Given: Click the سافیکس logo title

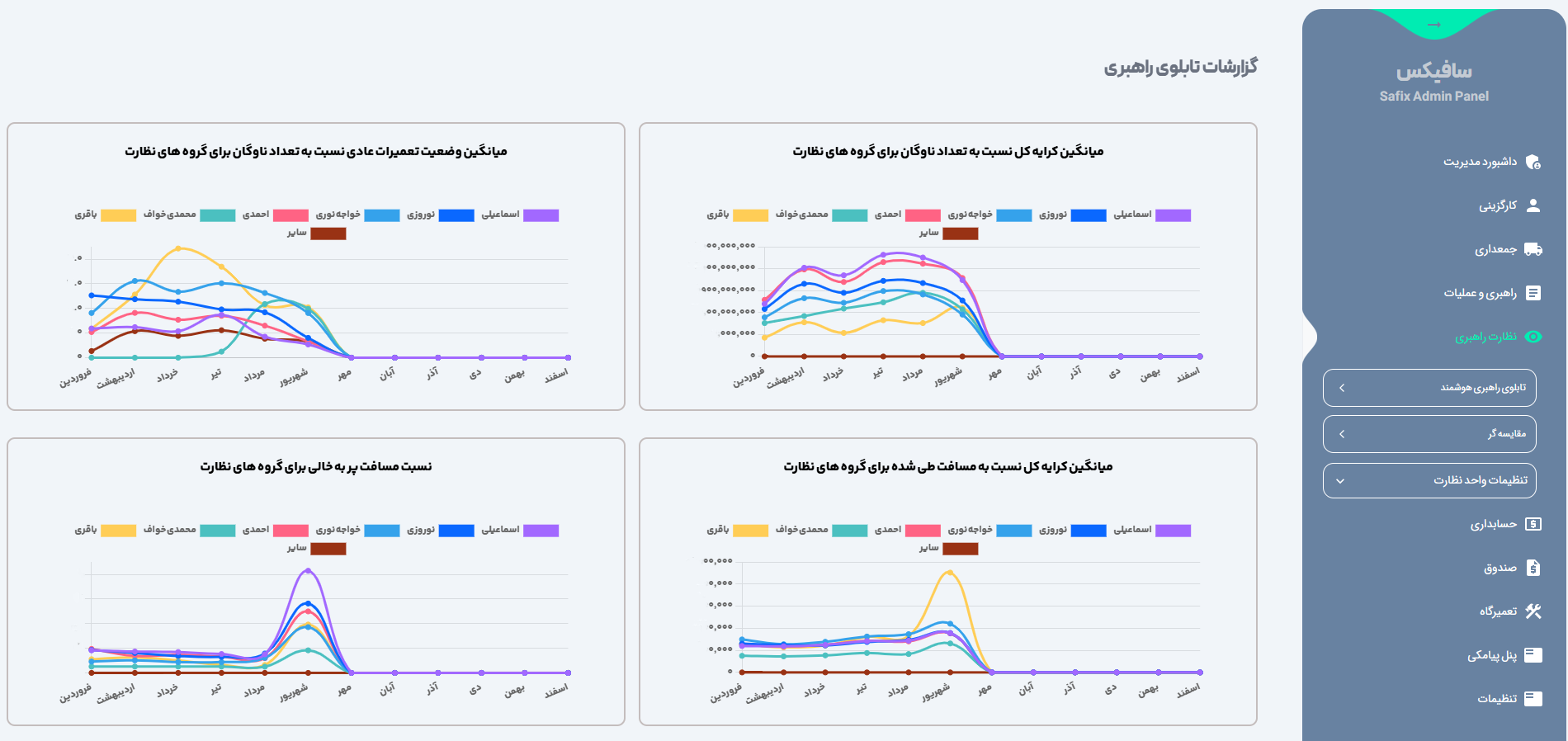Looking at the screenshot, I should pyautogui.click(x=1433, y=71).
